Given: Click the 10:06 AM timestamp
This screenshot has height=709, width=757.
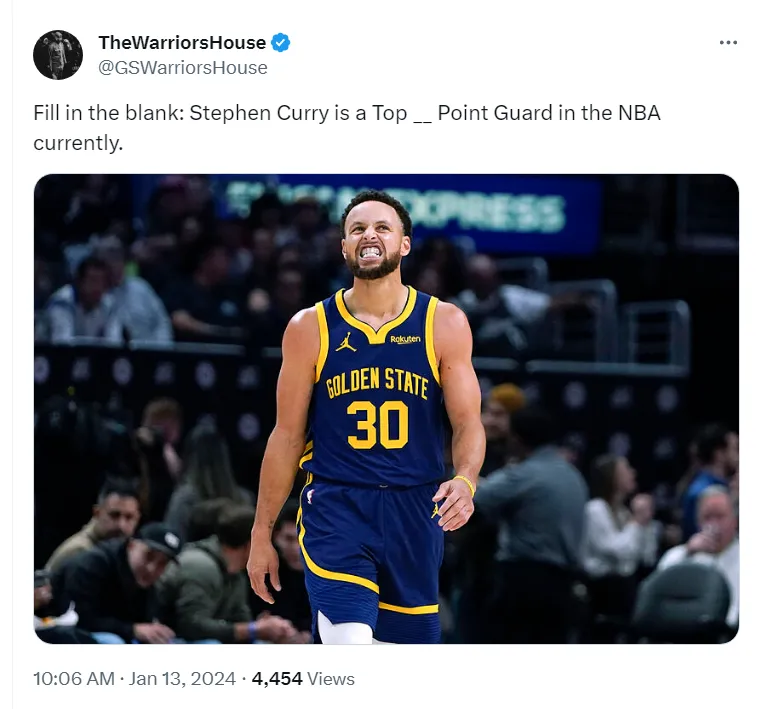Looking at the screenshot, I should pos(74,679).
